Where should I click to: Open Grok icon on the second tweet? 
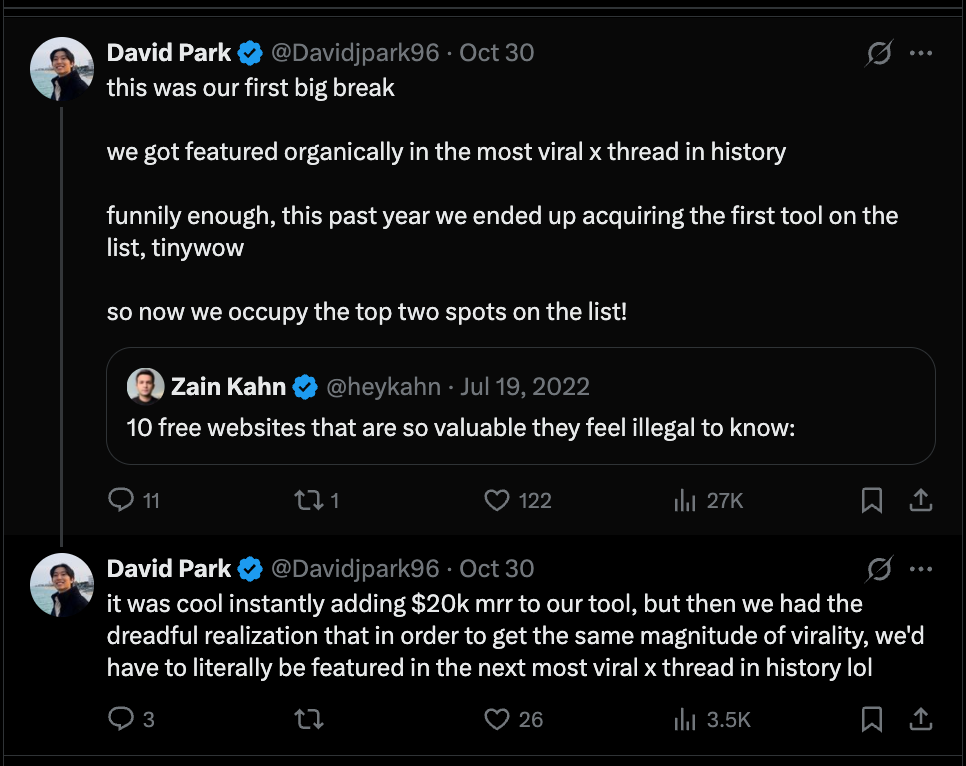878,569
